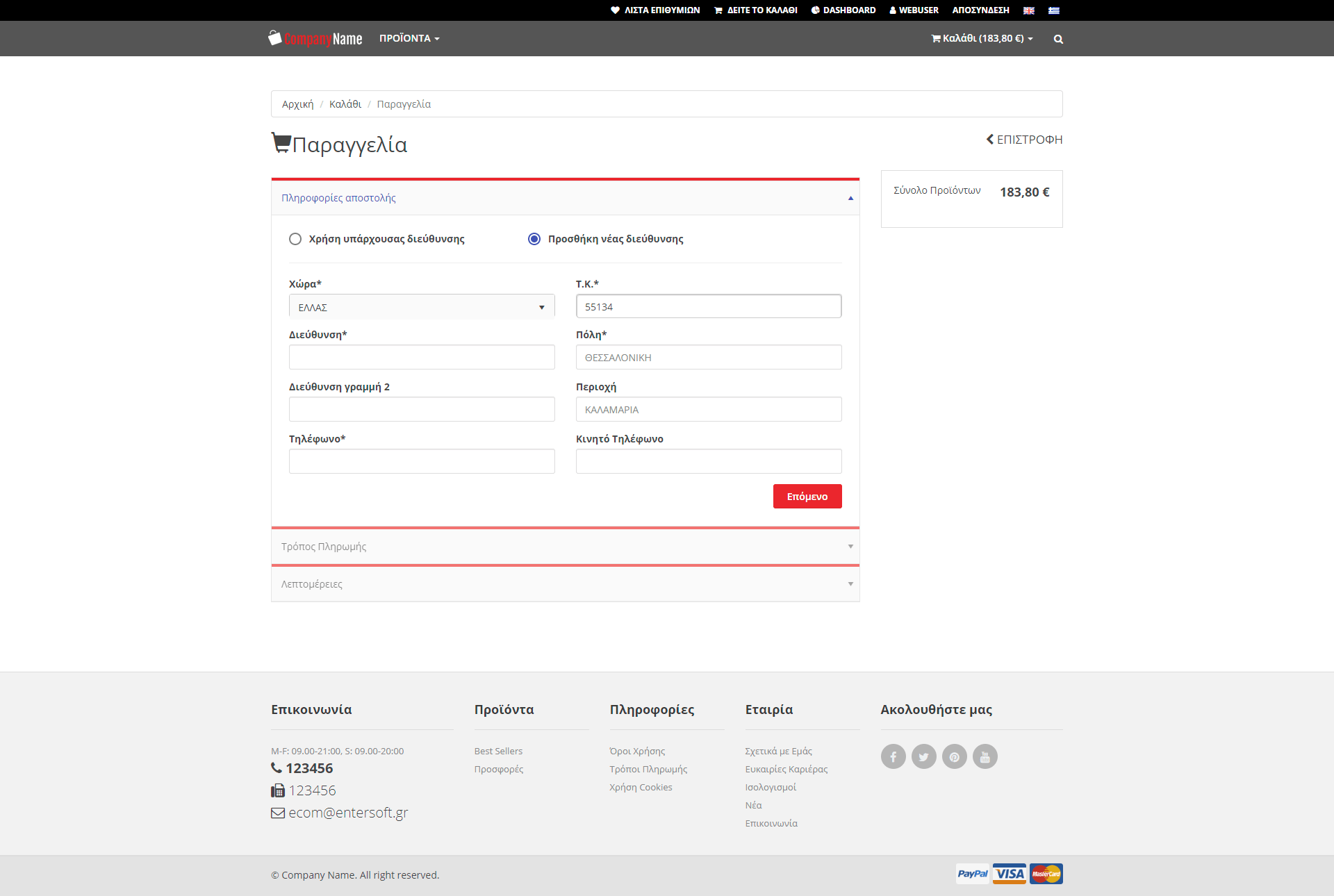Open the YouTube social icon
The width and height of the screenshot is (1334, 896).
[x=985, y=756]
